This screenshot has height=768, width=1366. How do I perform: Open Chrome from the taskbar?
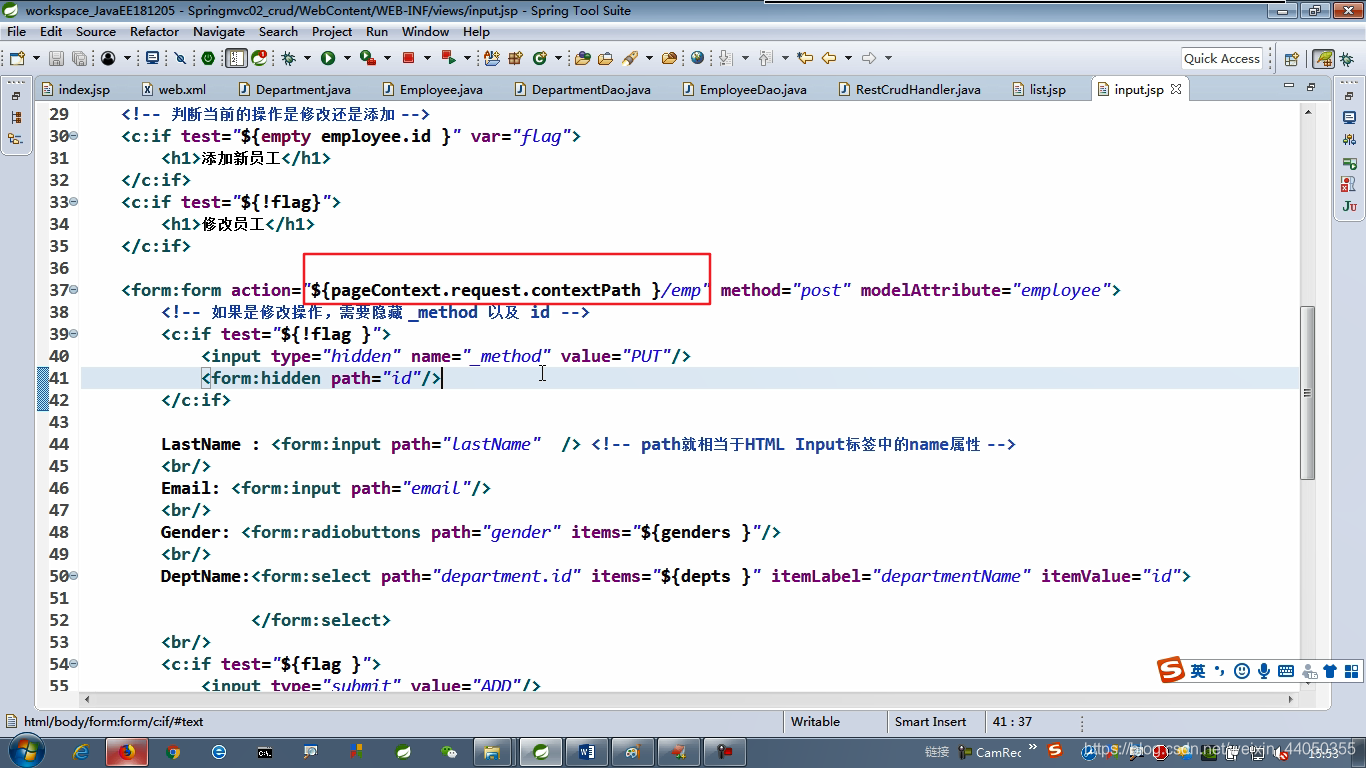coord(173,751)
